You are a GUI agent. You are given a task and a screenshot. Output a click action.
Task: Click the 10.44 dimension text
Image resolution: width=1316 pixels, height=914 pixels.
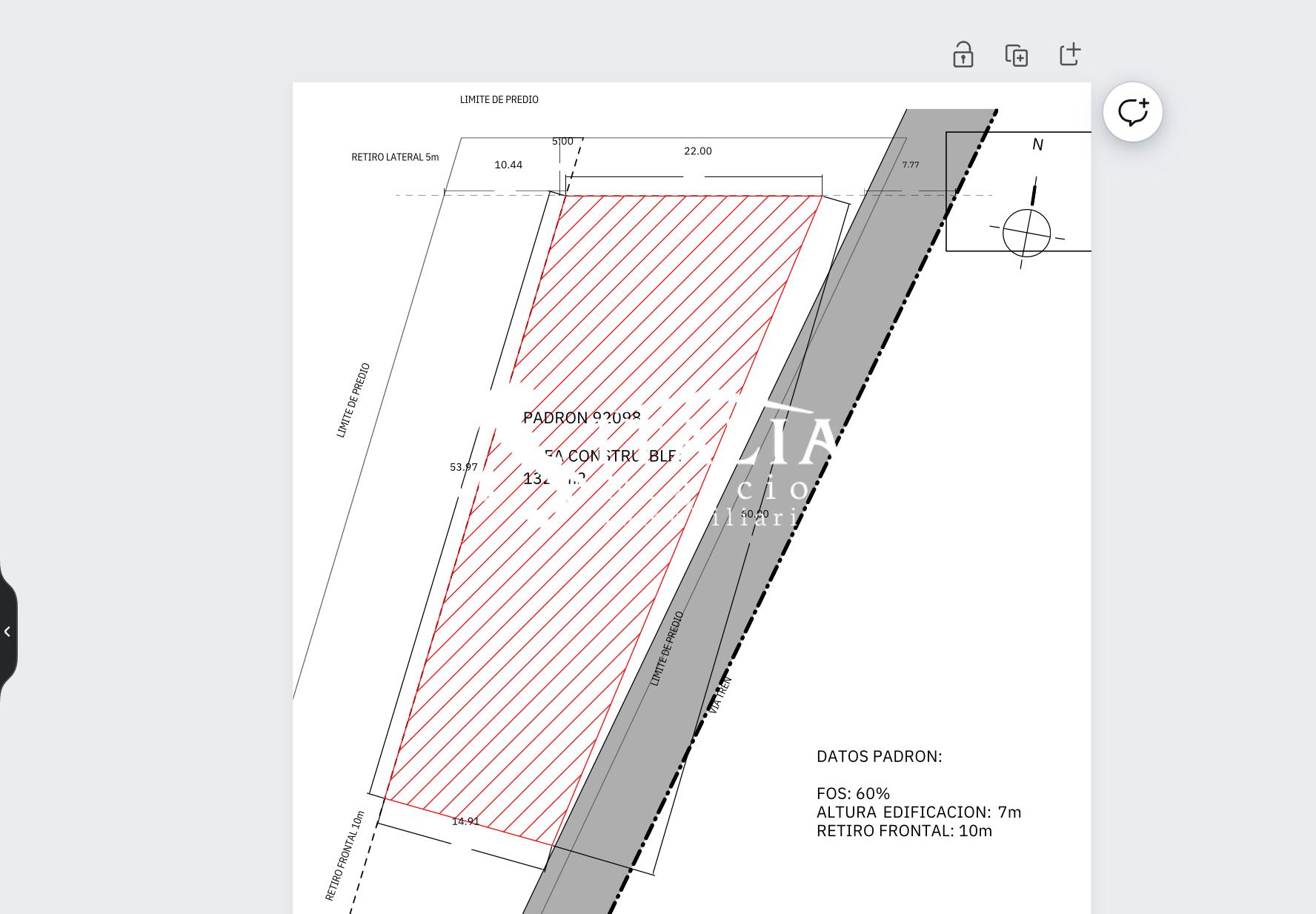[x=508, y=165]
